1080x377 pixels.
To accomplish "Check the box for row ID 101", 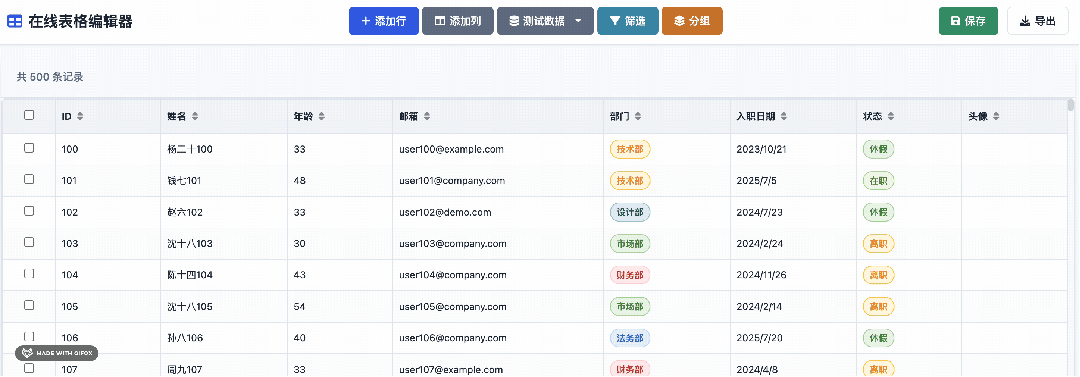I will click(x=29, y=179).
